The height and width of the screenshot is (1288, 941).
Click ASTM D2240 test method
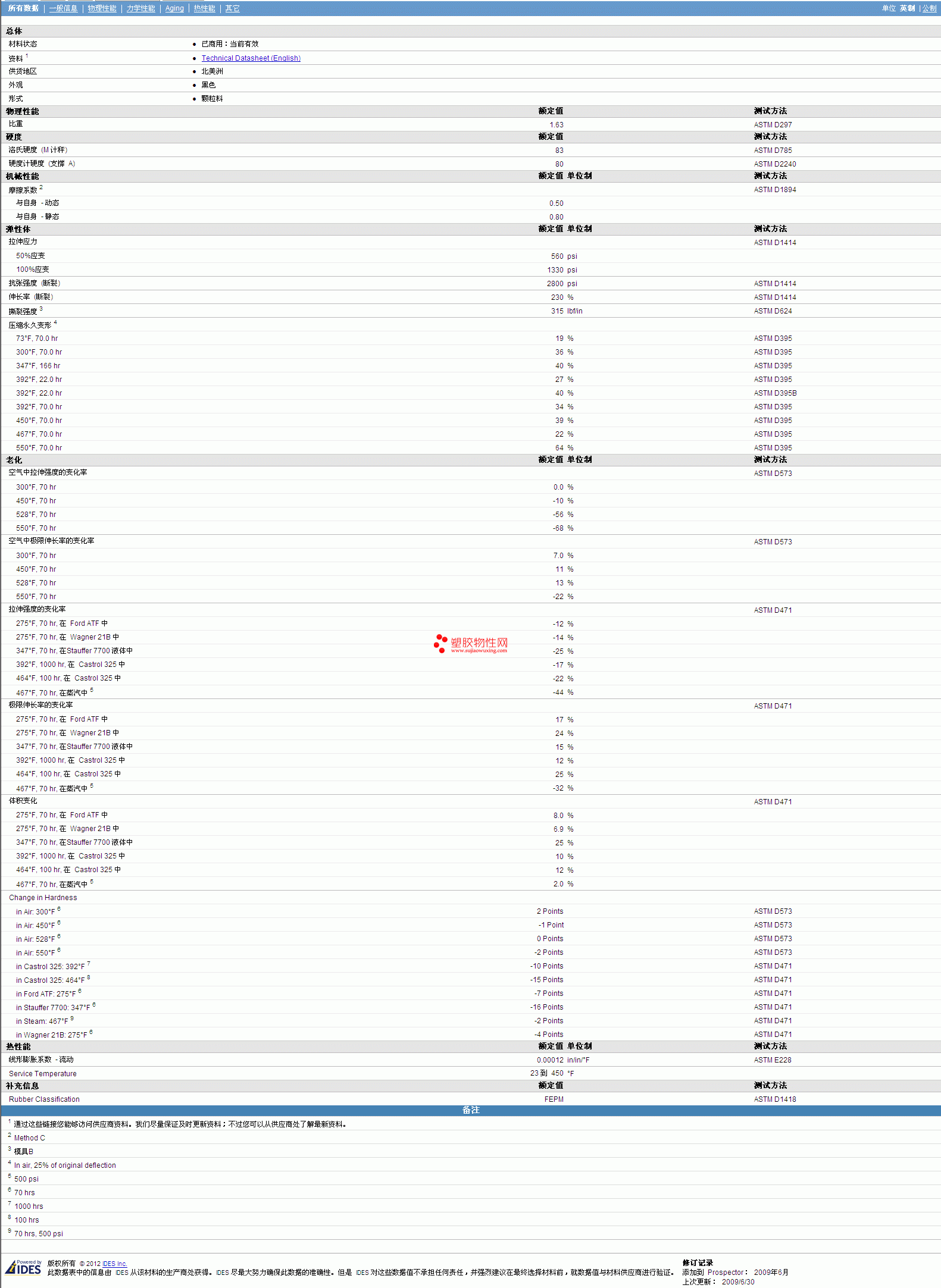click(x=774, y=164)
